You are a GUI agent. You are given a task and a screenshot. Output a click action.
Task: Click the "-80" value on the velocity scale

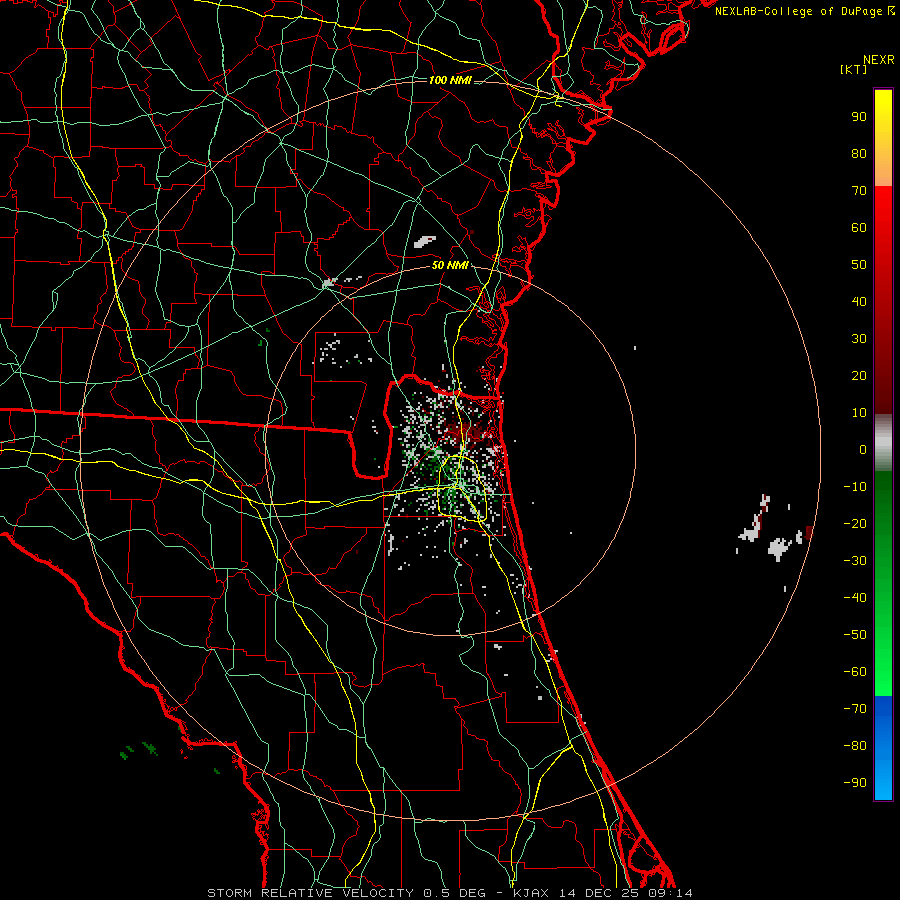[x=855, y=746]
